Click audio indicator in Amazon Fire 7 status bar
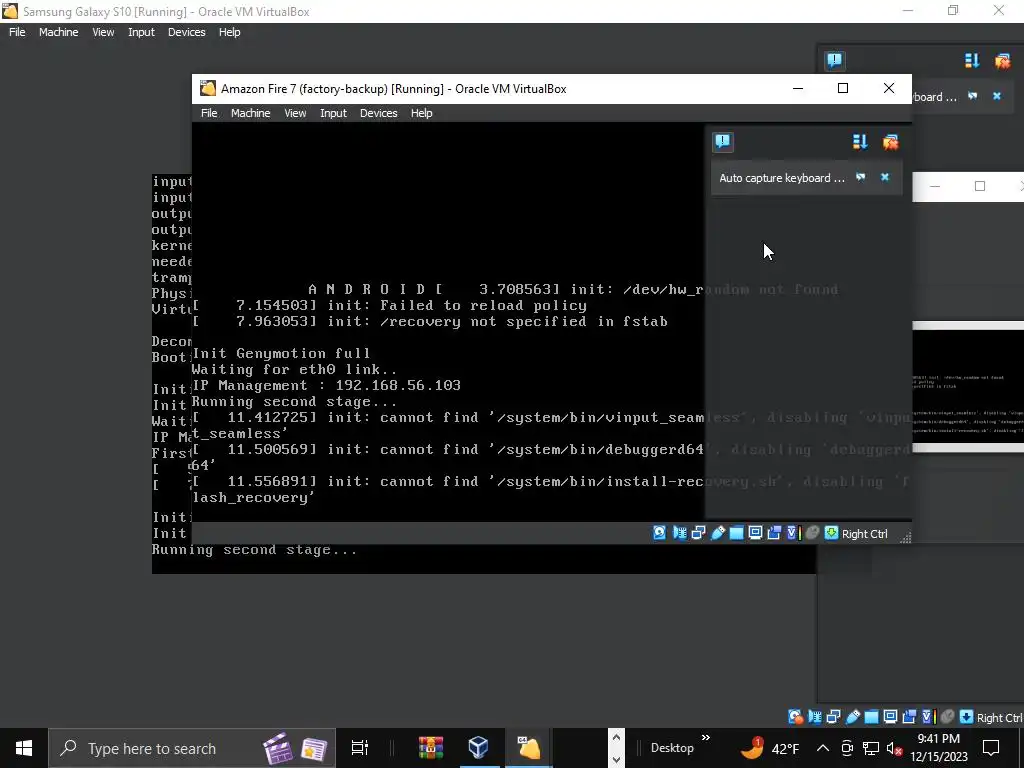This screenshot has height=768, width=1024. [679, 533]
